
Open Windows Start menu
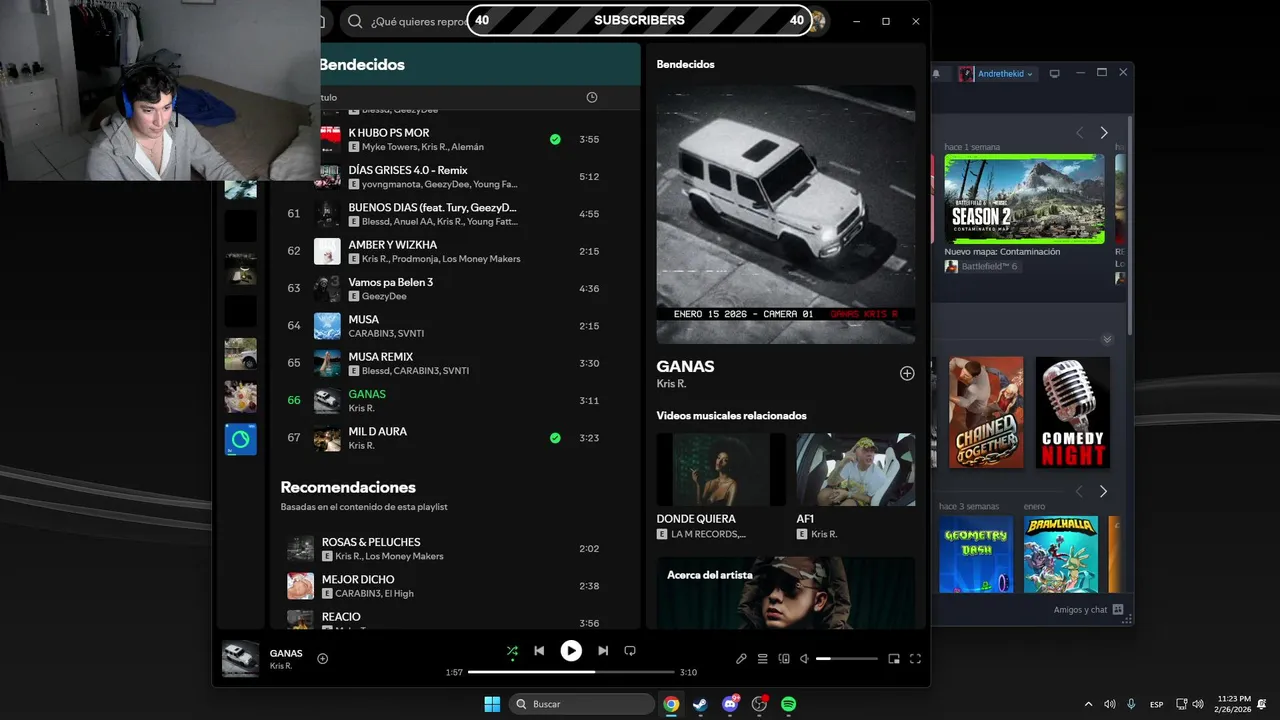[492, 704]
